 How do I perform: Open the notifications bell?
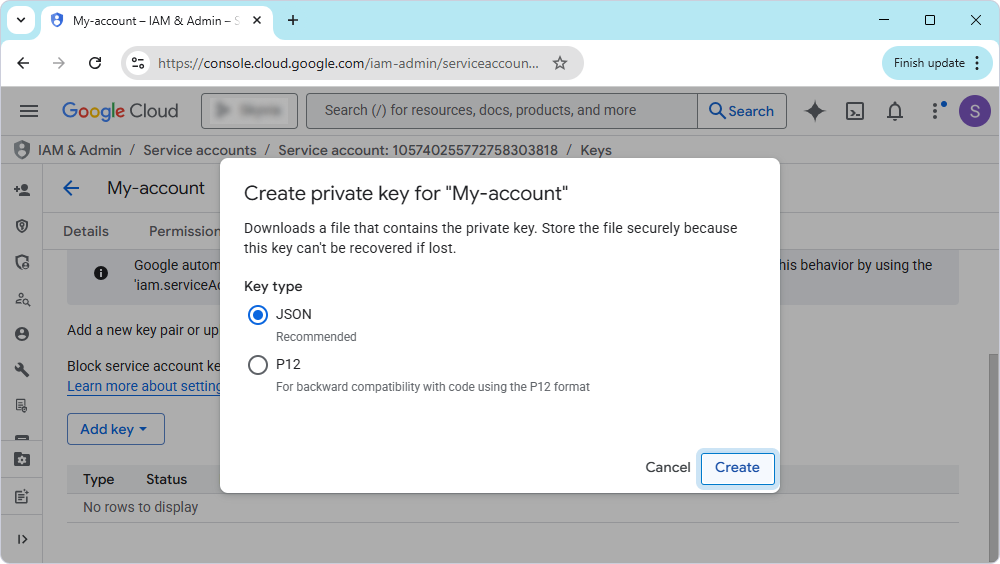[896, 111]
